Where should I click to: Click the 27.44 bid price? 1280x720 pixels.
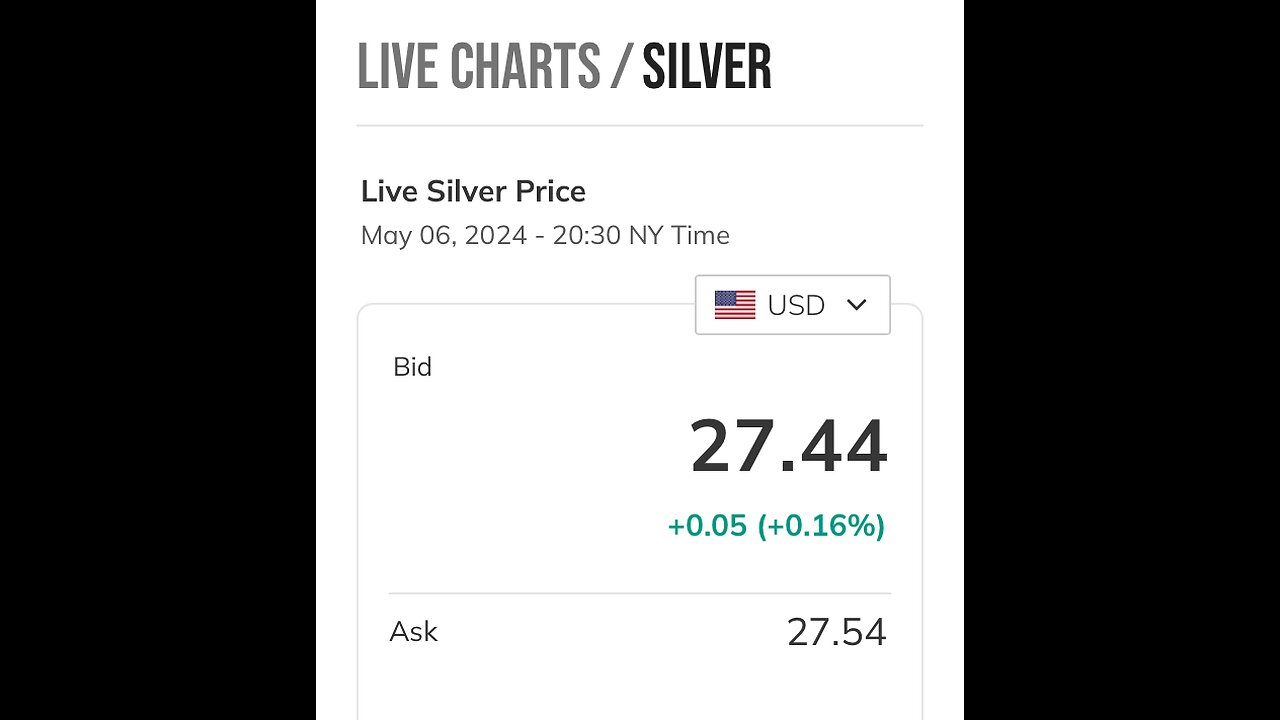pos(789,446)
